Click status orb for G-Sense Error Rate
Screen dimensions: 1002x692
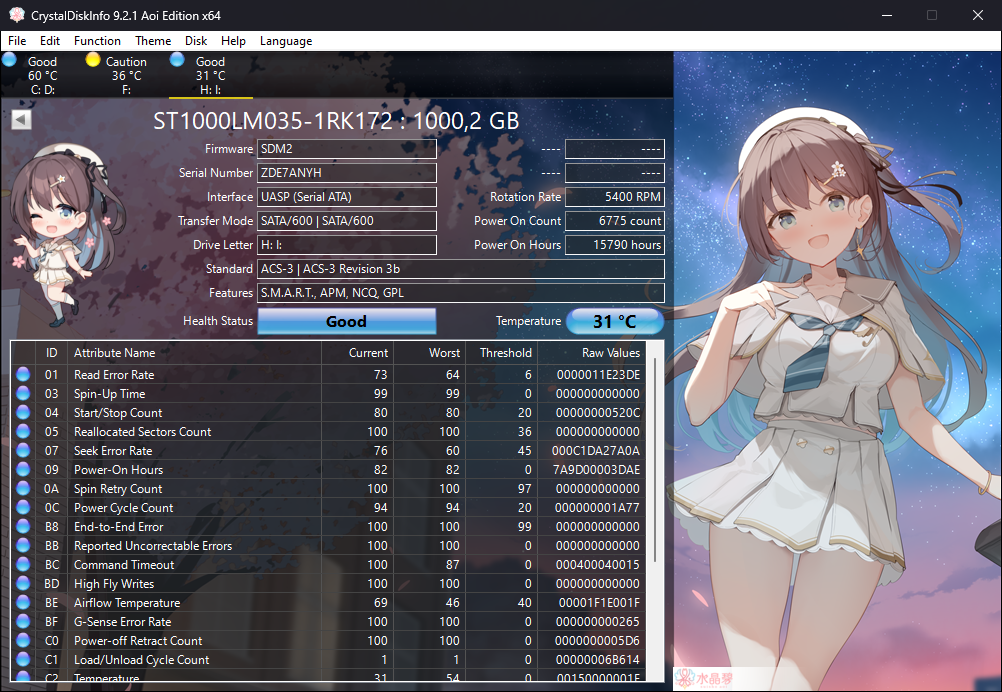pyautogui.click(x=23, y=622)
